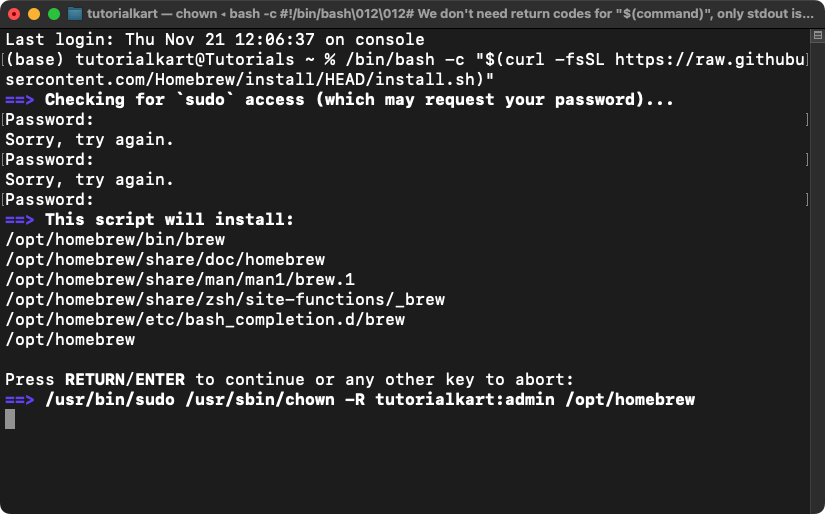The image size is (825, 514).
Task: Click the https://raw.githubu URL in the command
Action: point(710,59)
